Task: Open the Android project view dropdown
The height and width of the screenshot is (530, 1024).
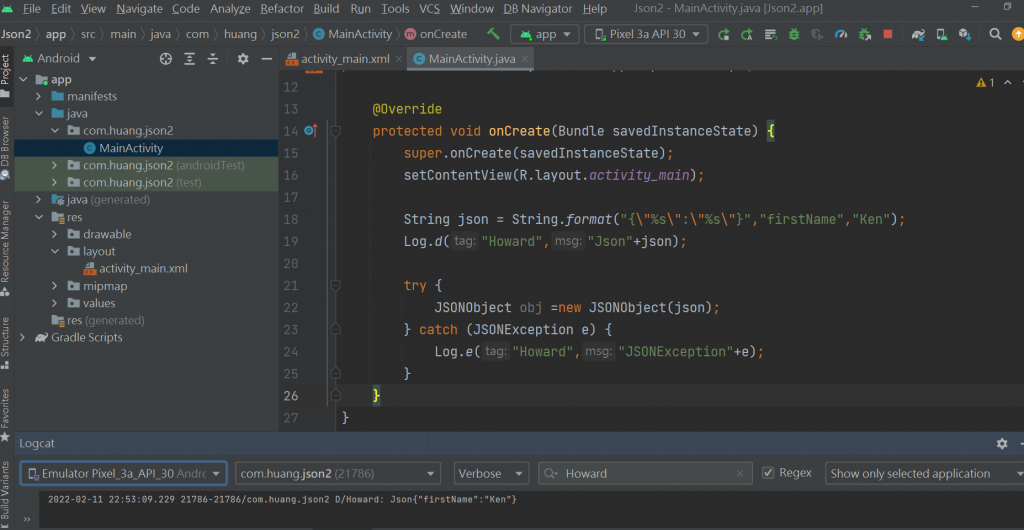Action: point(59,59)
